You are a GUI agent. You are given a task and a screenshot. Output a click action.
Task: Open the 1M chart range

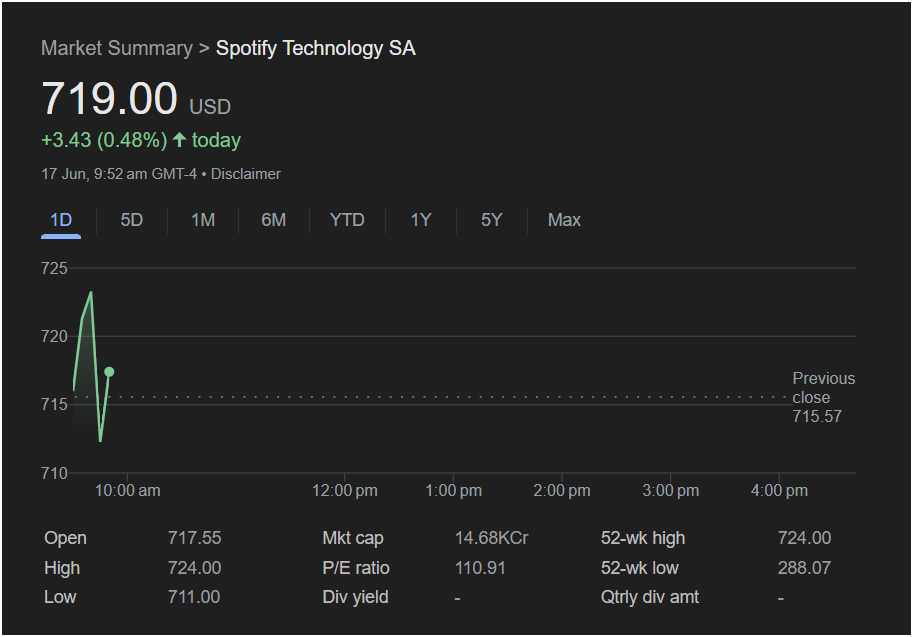(203, 220)
